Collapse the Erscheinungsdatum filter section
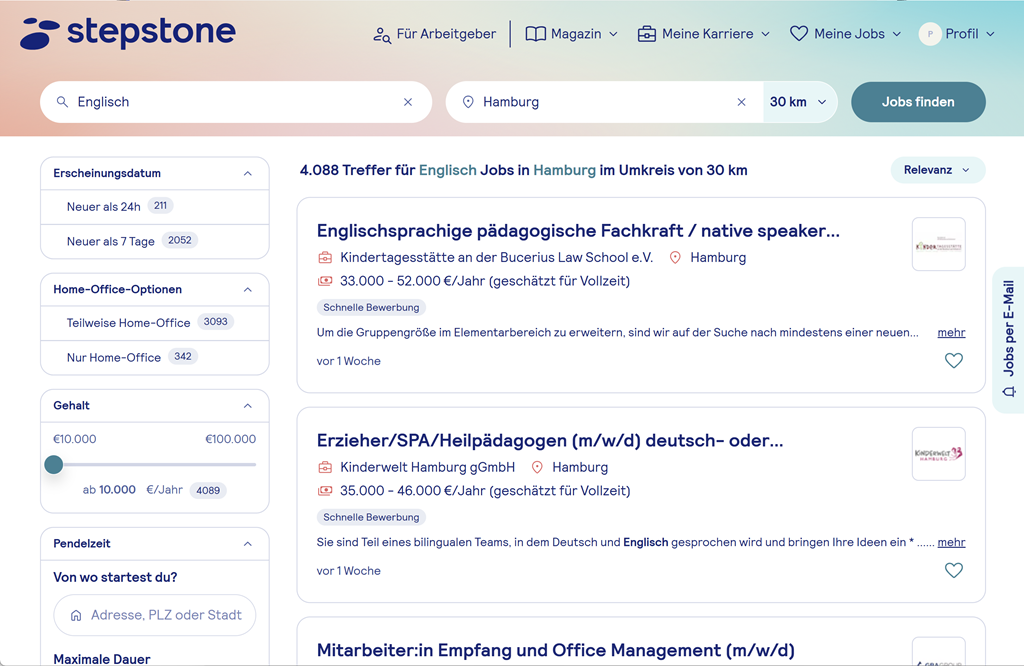Screen dimensions: 1024x666 pos(247,173)
